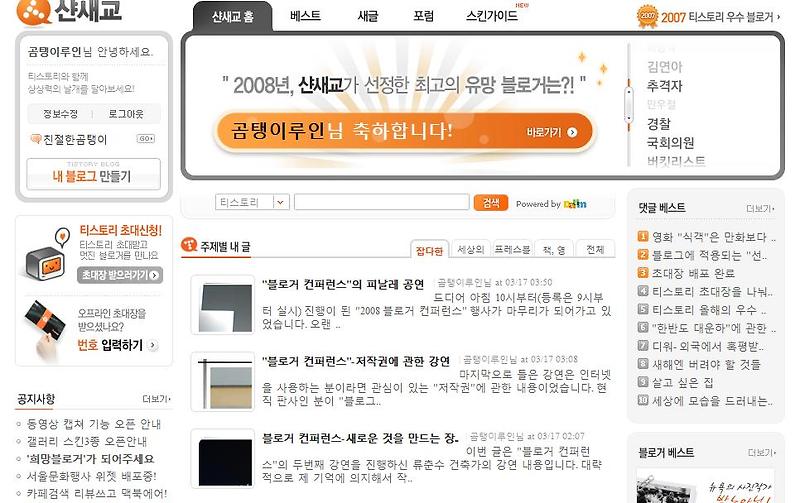The width and height of the screenshot is (800, 503).
Task: Select 국회의원 in the keyword list
Action: click(670, 142)
